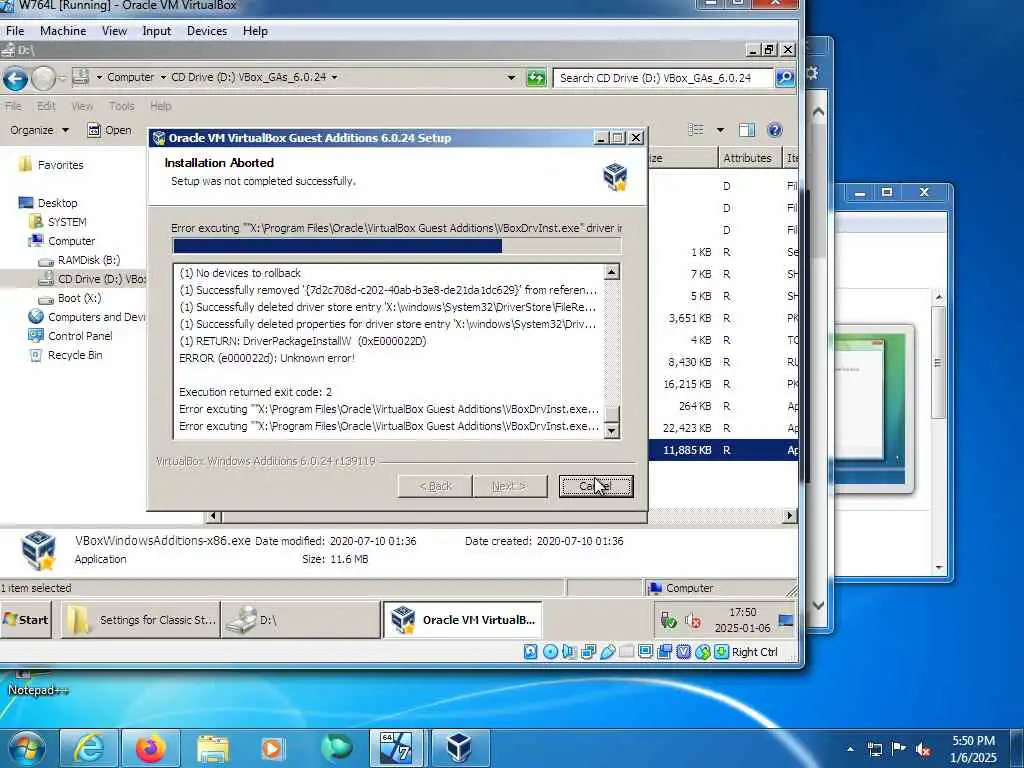Select Favorites in navigation pane
Screen dimensions: 1024x768
tap(52, 165)
